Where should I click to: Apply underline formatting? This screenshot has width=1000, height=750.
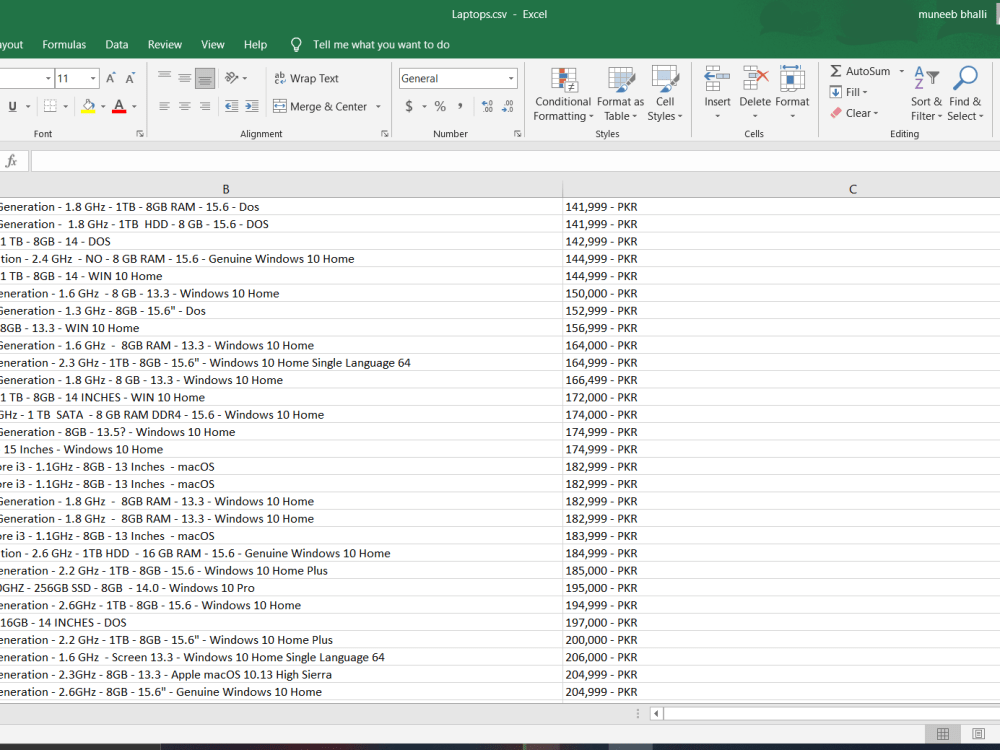pyautogui.click(x=12, y=106)
